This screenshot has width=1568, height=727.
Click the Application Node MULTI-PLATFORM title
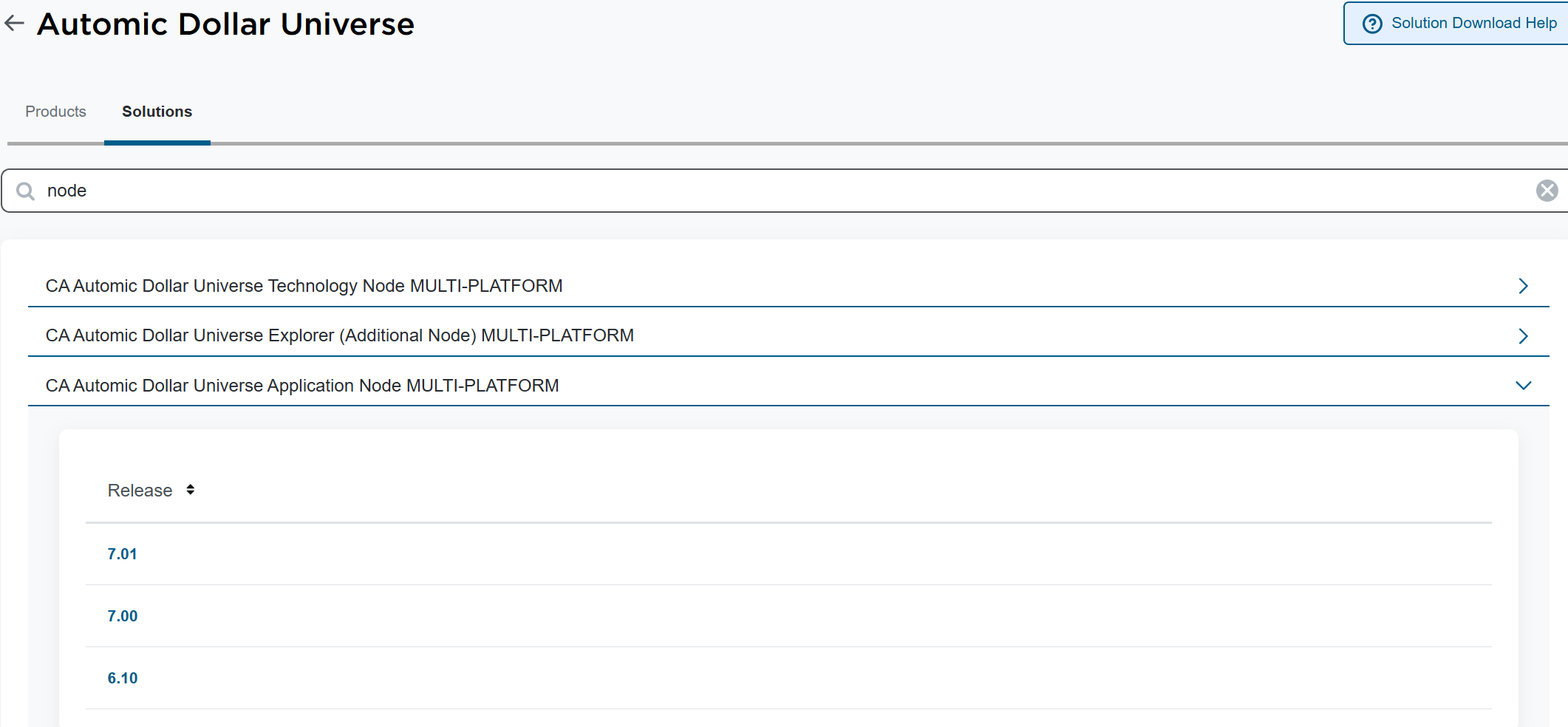tap(301, 386)
